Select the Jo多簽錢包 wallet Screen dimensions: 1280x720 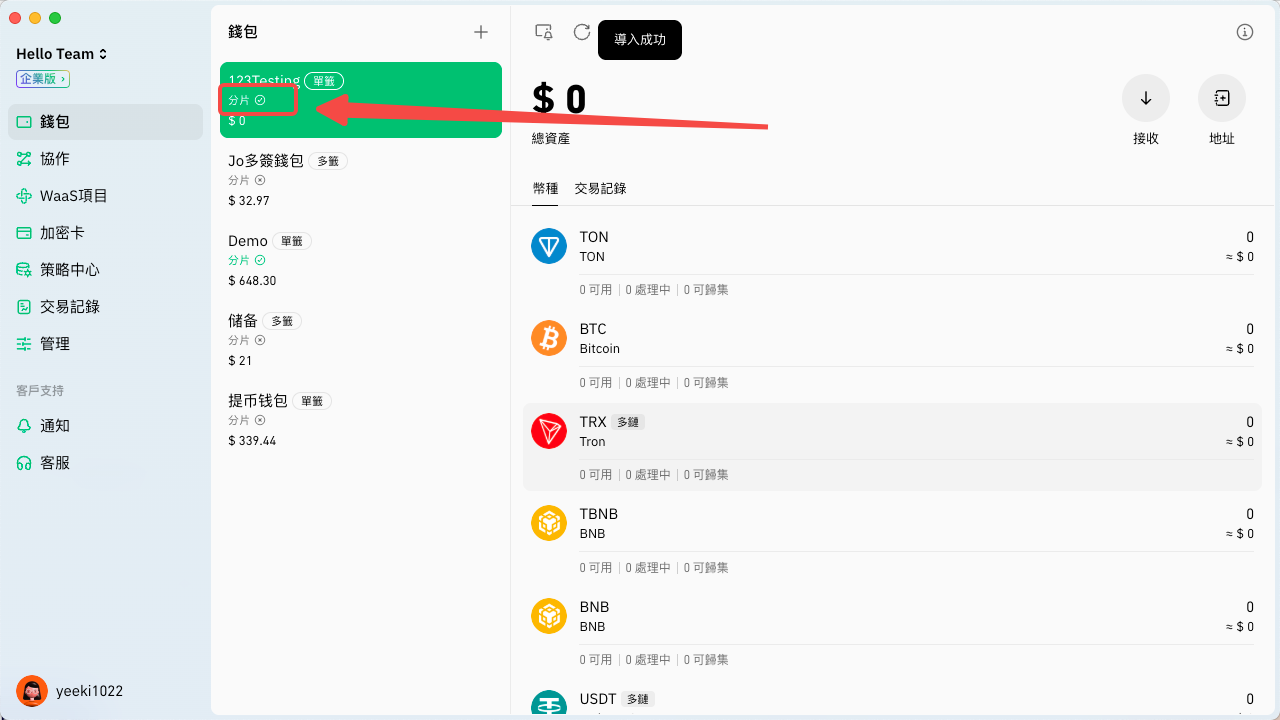[265, 161]
